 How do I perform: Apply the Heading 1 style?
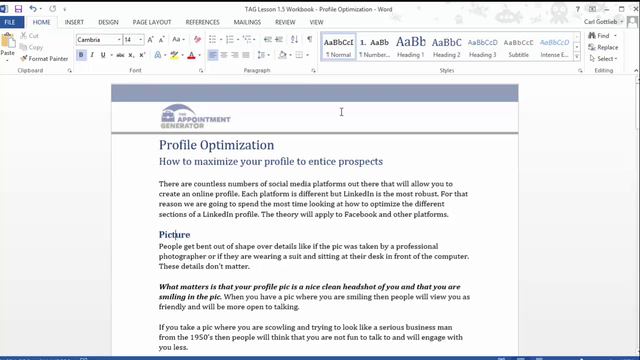click(x=410, y=47)
